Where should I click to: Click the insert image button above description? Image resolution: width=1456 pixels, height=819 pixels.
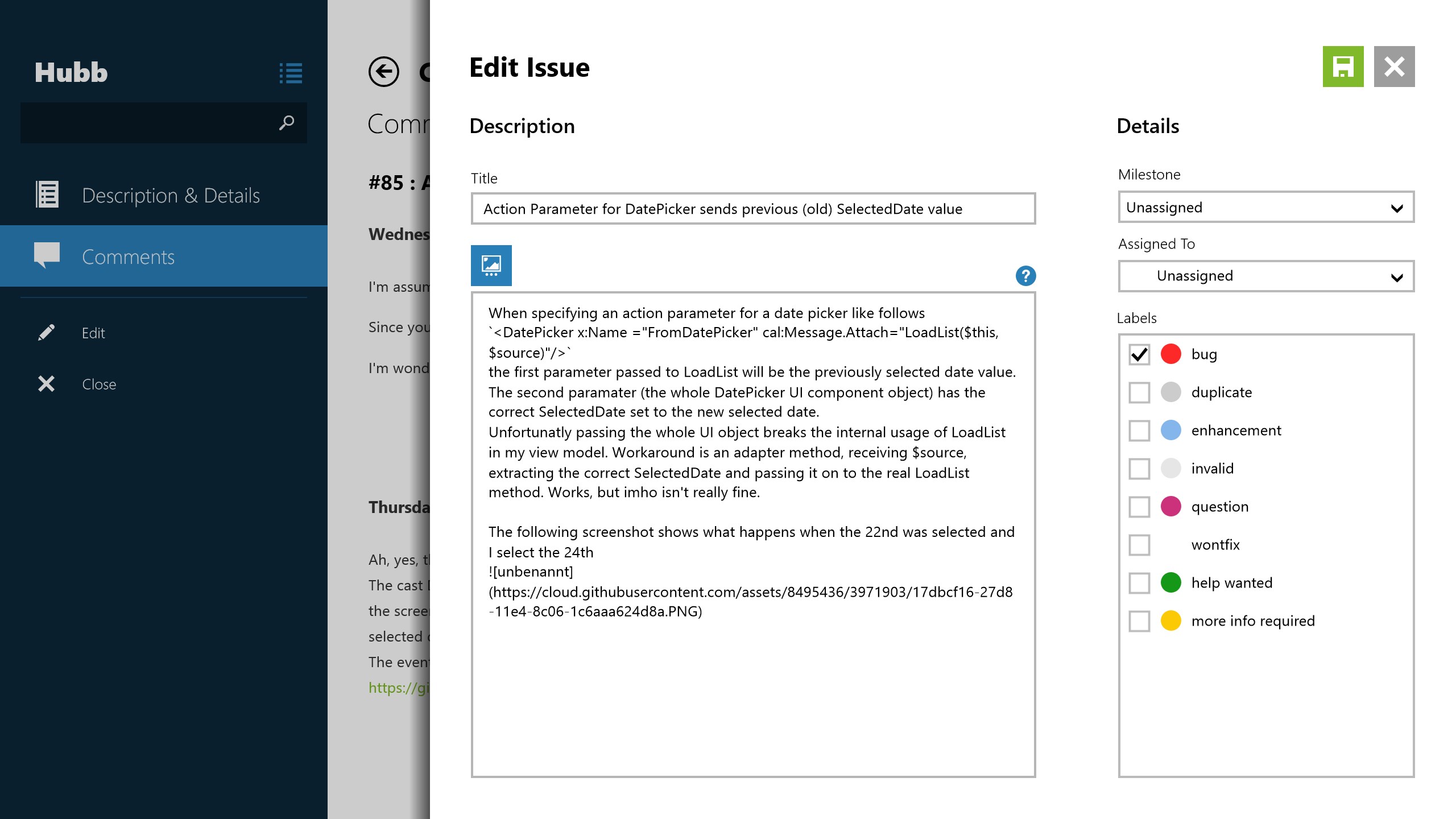click(x=491, y=266)
